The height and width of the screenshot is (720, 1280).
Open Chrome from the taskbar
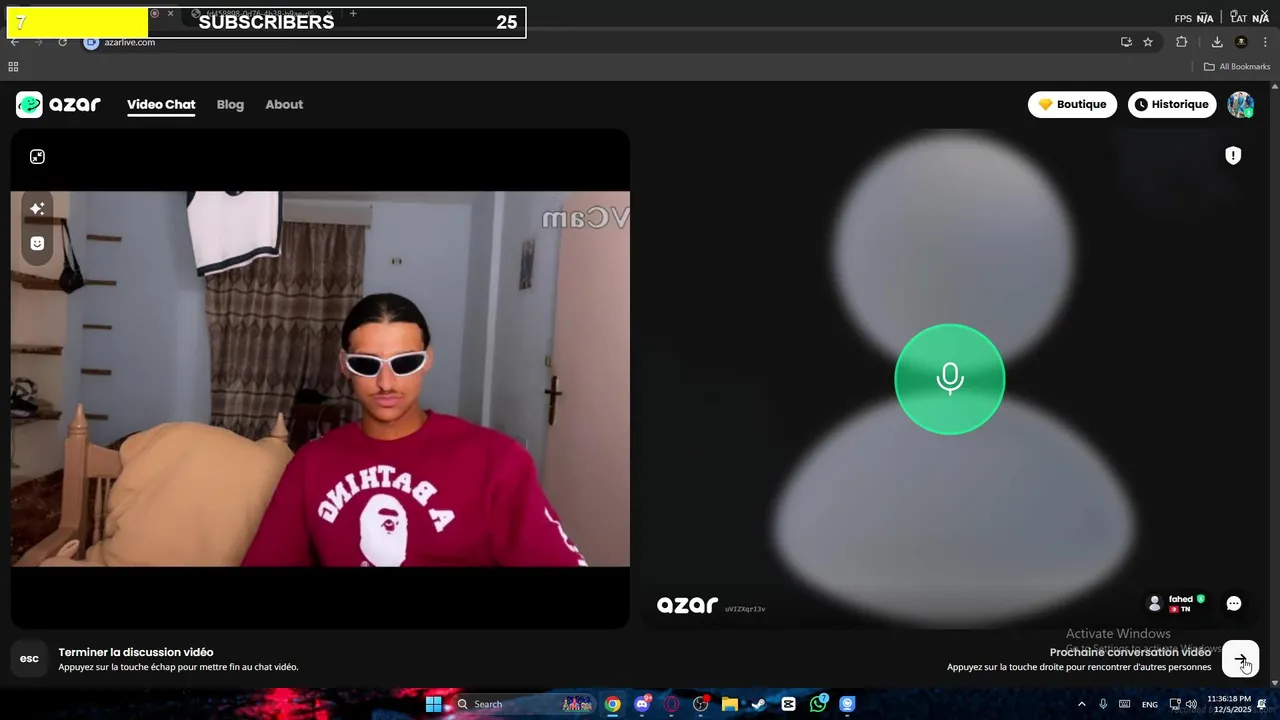click(613, 704)
